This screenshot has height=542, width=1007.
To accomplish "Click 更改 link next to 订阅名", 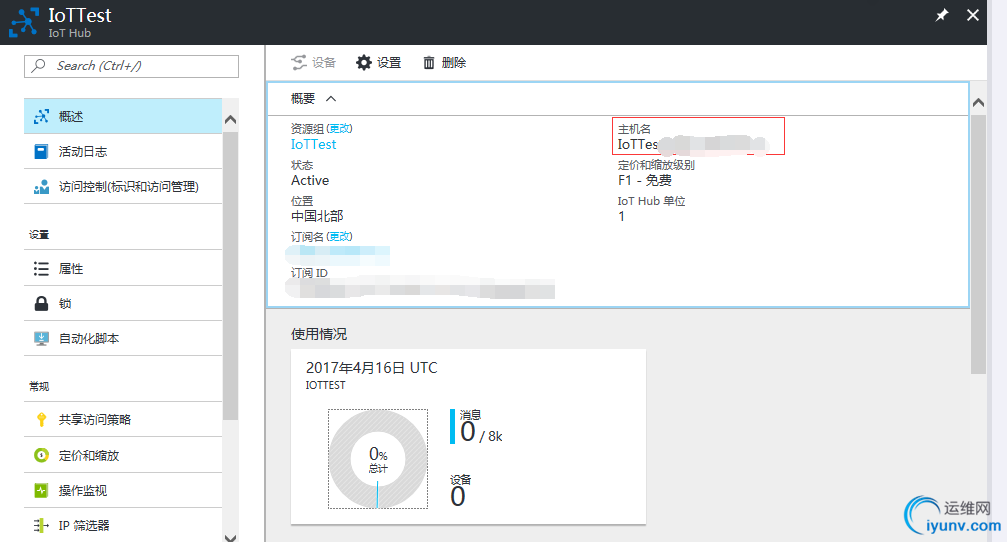I will (340, 236).
